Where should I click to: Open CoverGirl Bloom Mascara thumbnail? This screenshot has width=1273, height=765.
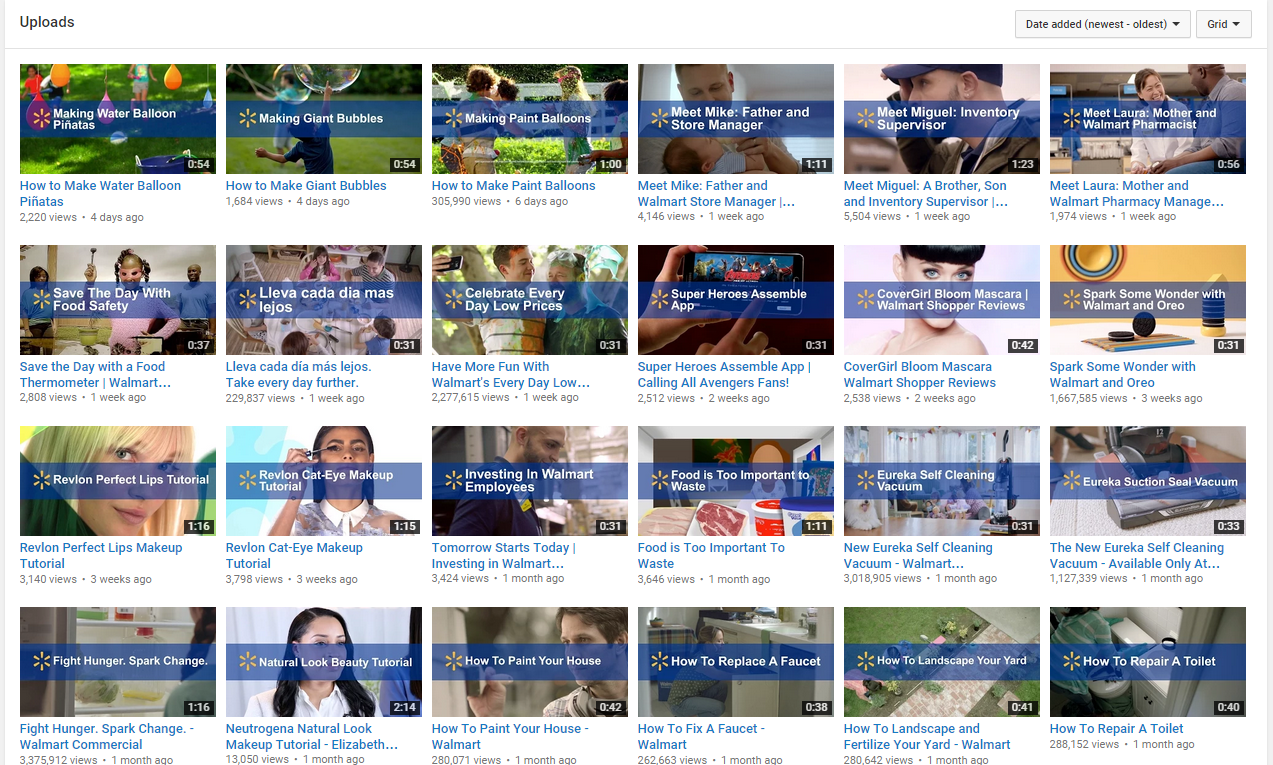942,300
